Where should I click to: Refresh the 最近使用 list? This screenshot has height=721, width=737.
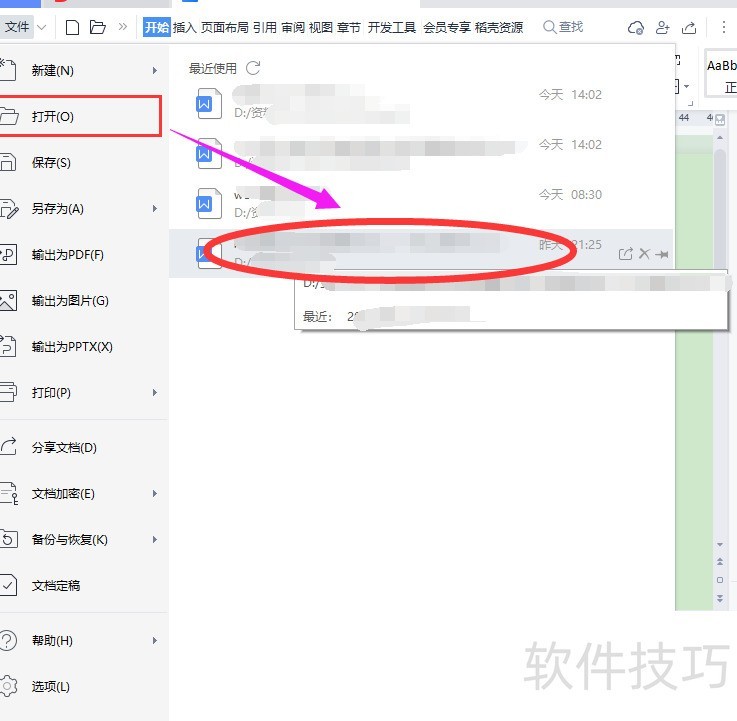253,68
